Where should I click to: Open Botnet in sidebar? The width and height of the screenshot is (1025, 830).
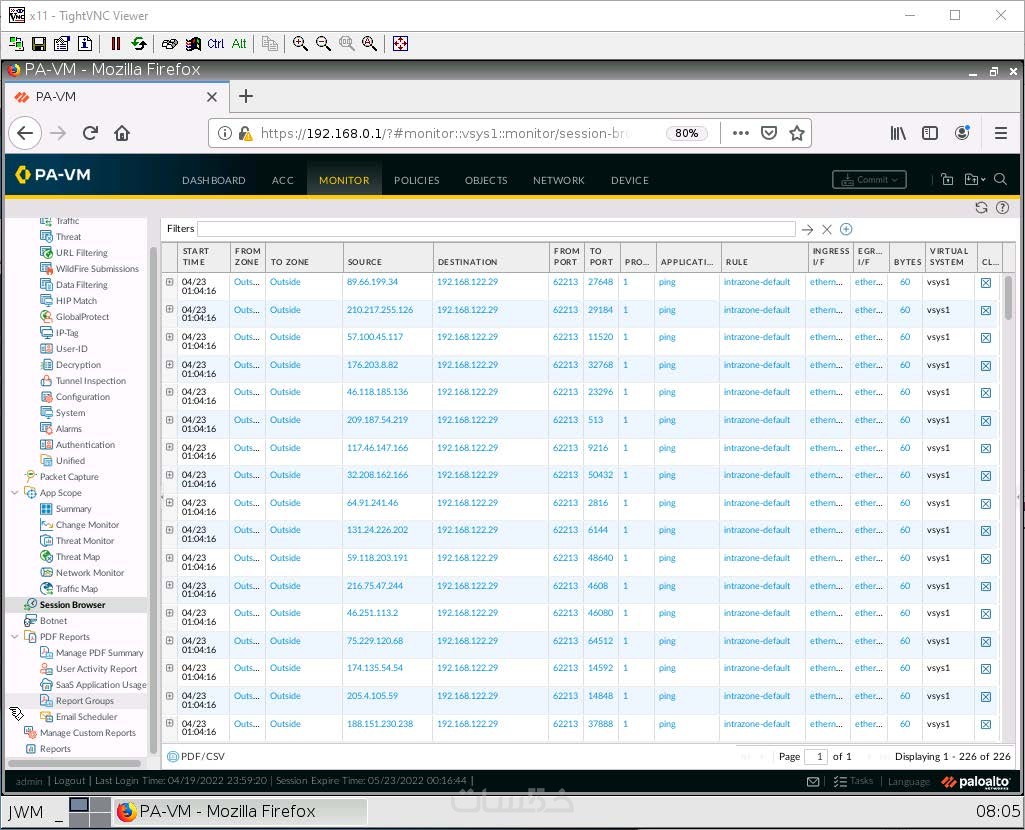pyautogui.click(x=53, y=621)
